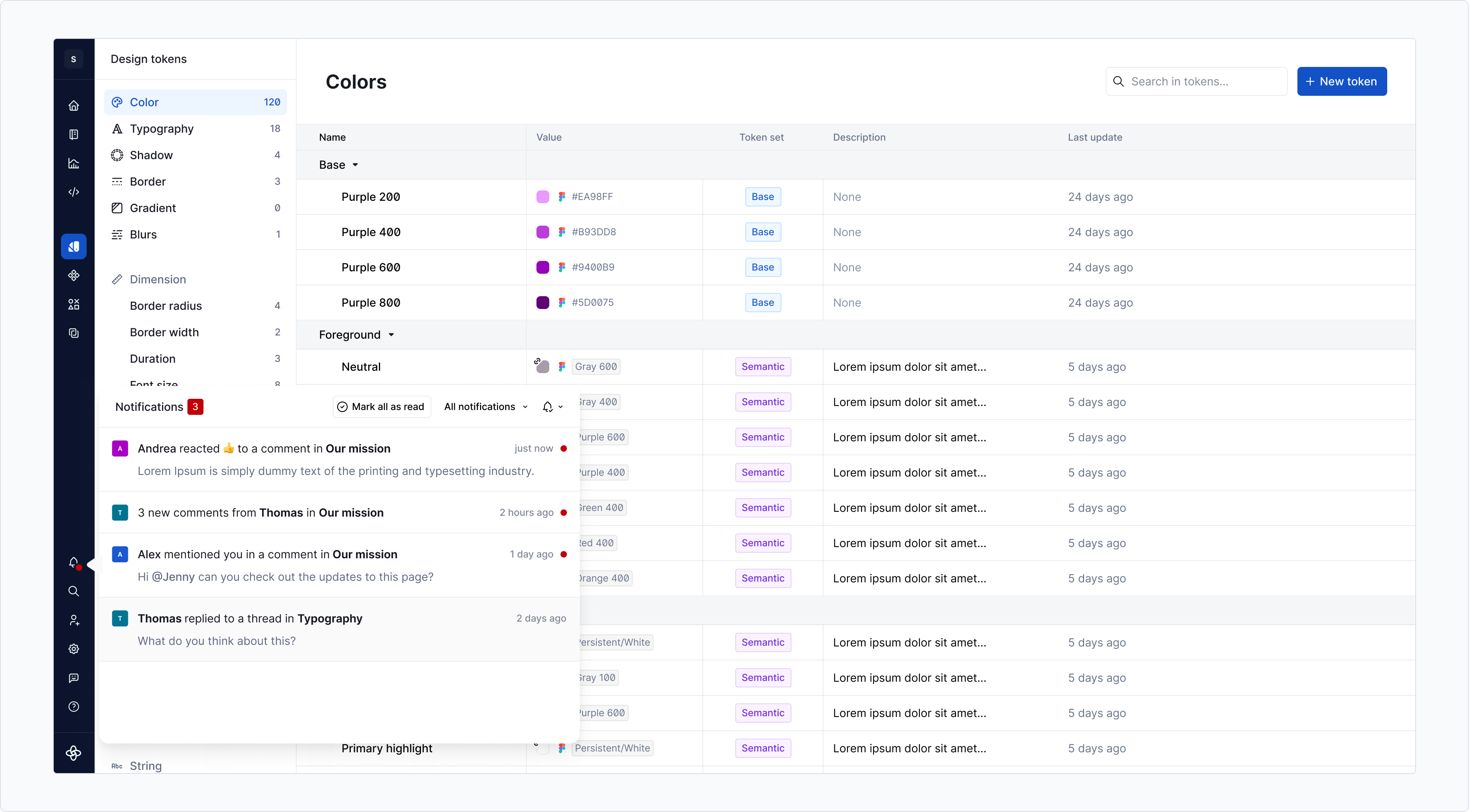Select the code export icon in sidebar
This screenshot has height=812, width=1469.
(x=74, y=192)
